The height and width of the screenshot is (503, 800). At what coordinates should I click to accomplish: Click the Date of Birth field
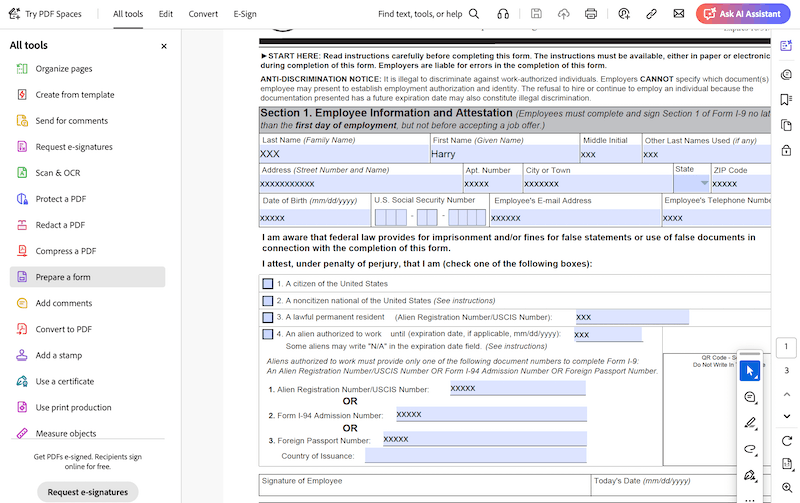pos(315,217)
